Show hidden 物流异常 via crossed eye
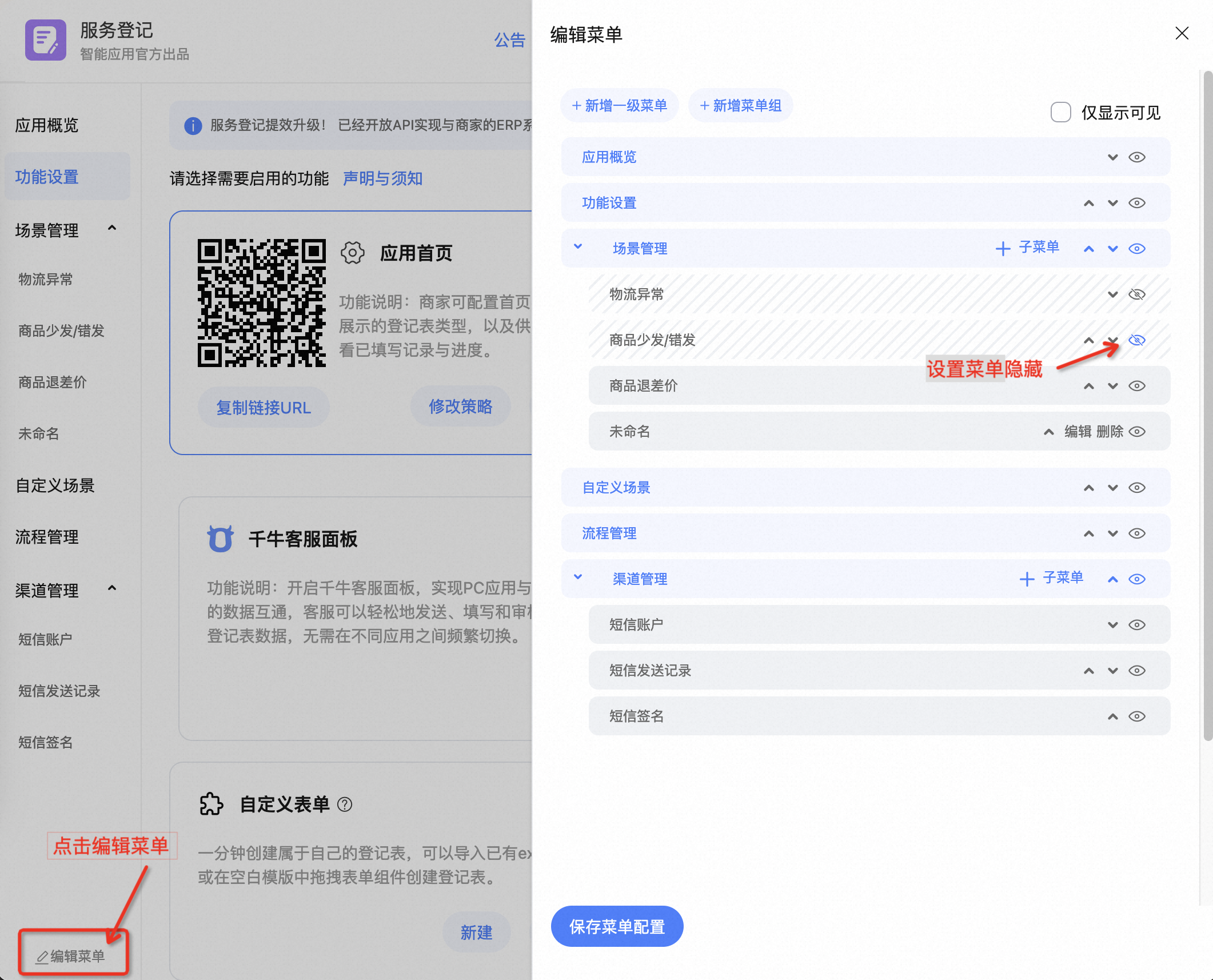 tap(1136, 294)
